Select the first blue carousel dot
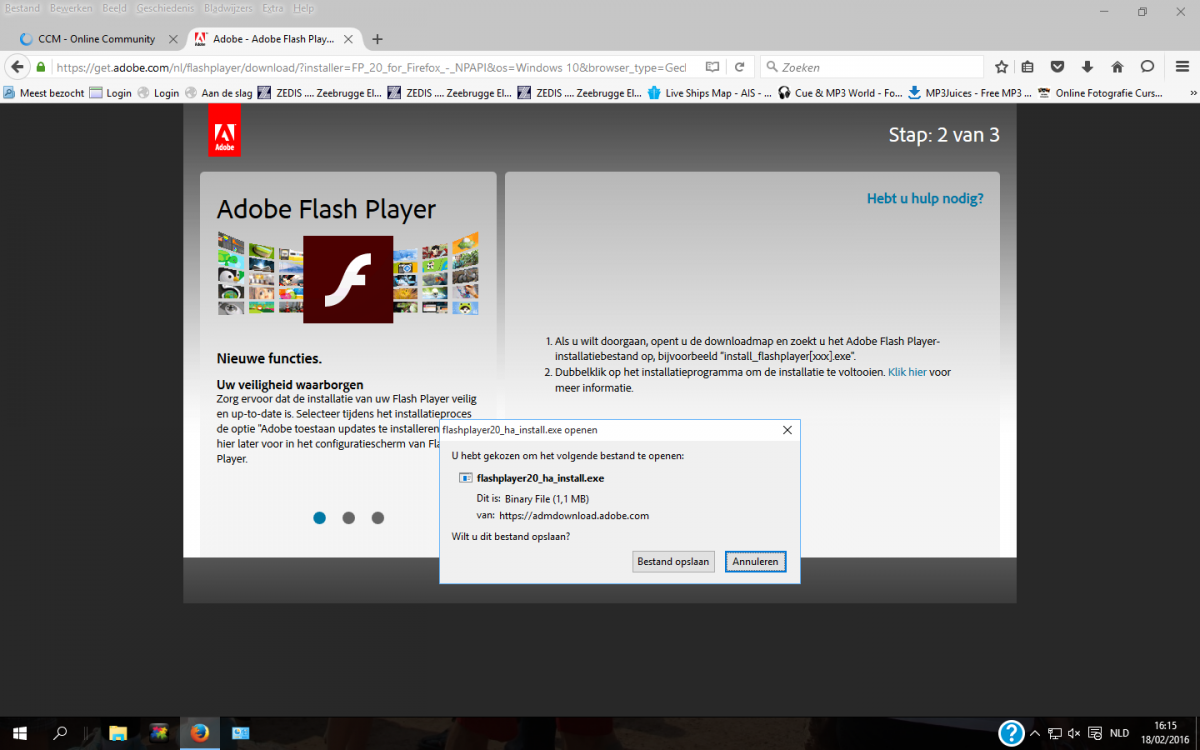Viewport: 1200px width, 750px height. (x=320, y=518)
